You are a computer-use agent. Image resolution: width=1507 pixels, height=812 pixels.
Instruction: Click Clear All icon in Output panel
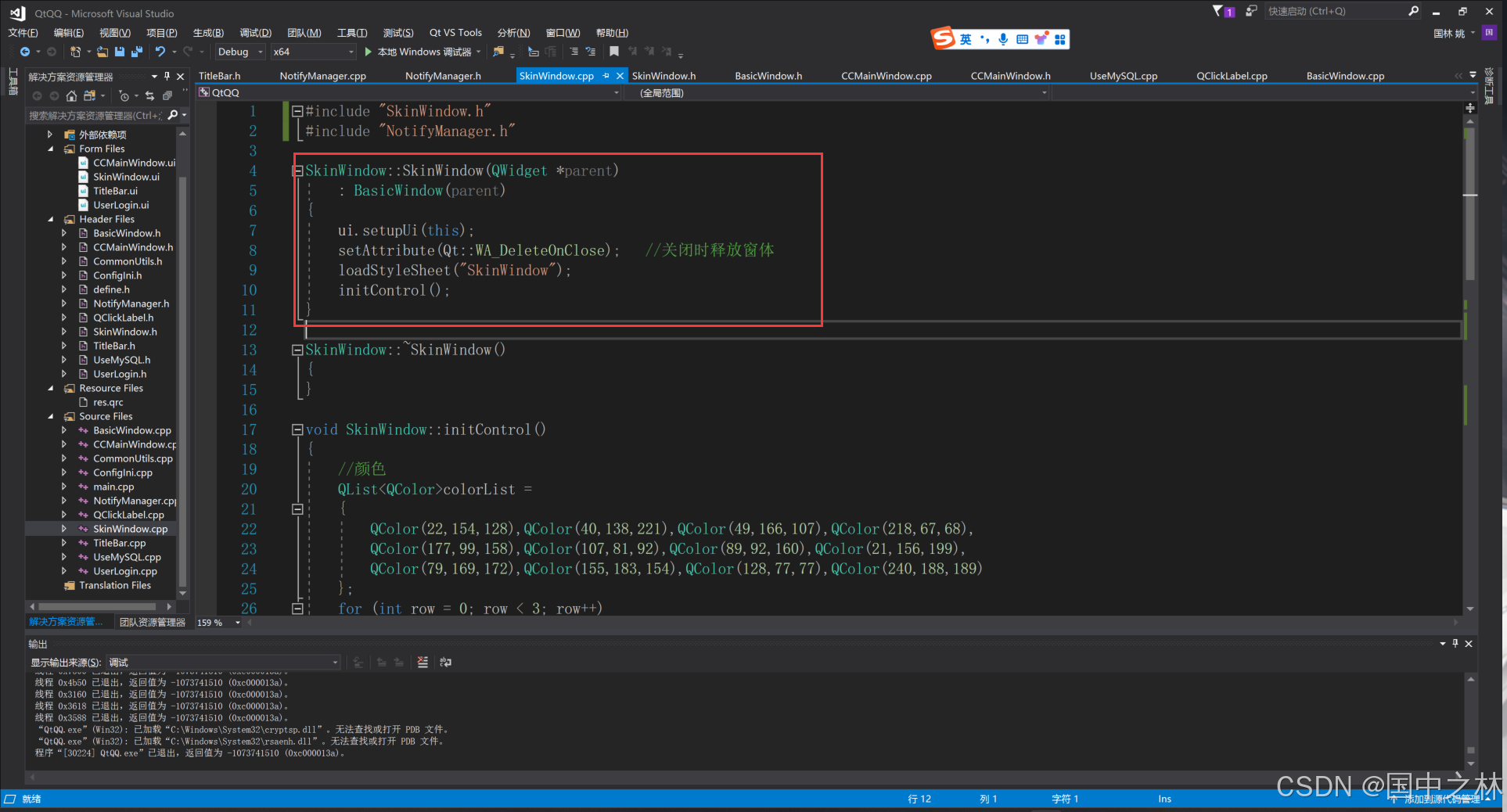tap(423, 663)
